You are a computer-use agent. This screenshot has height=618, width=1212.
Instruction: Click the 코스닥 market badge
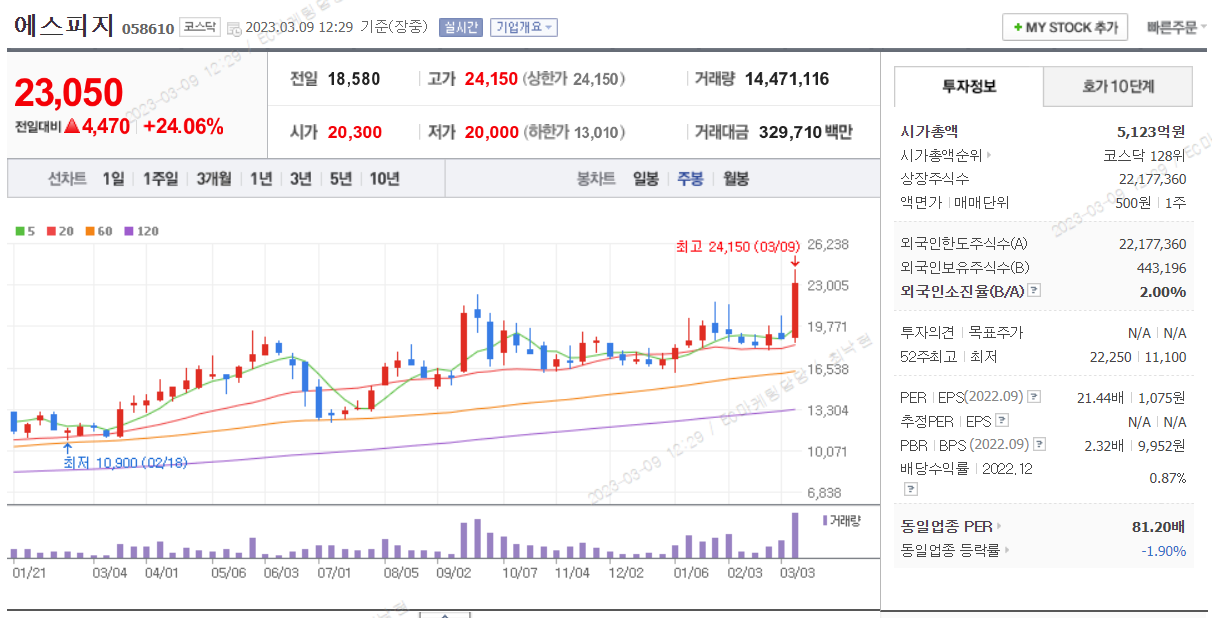(x=199, y=27)
